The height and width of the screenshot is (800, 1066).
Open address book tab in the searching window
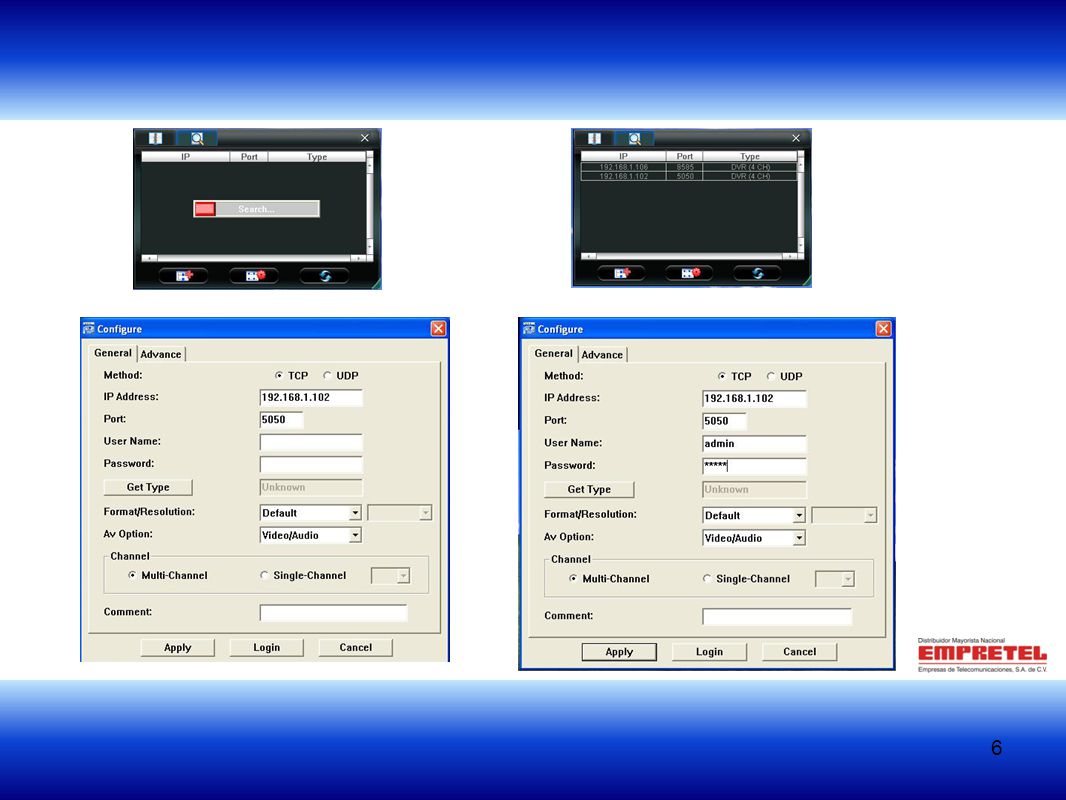pyautogui.click(x=156, y=139)
